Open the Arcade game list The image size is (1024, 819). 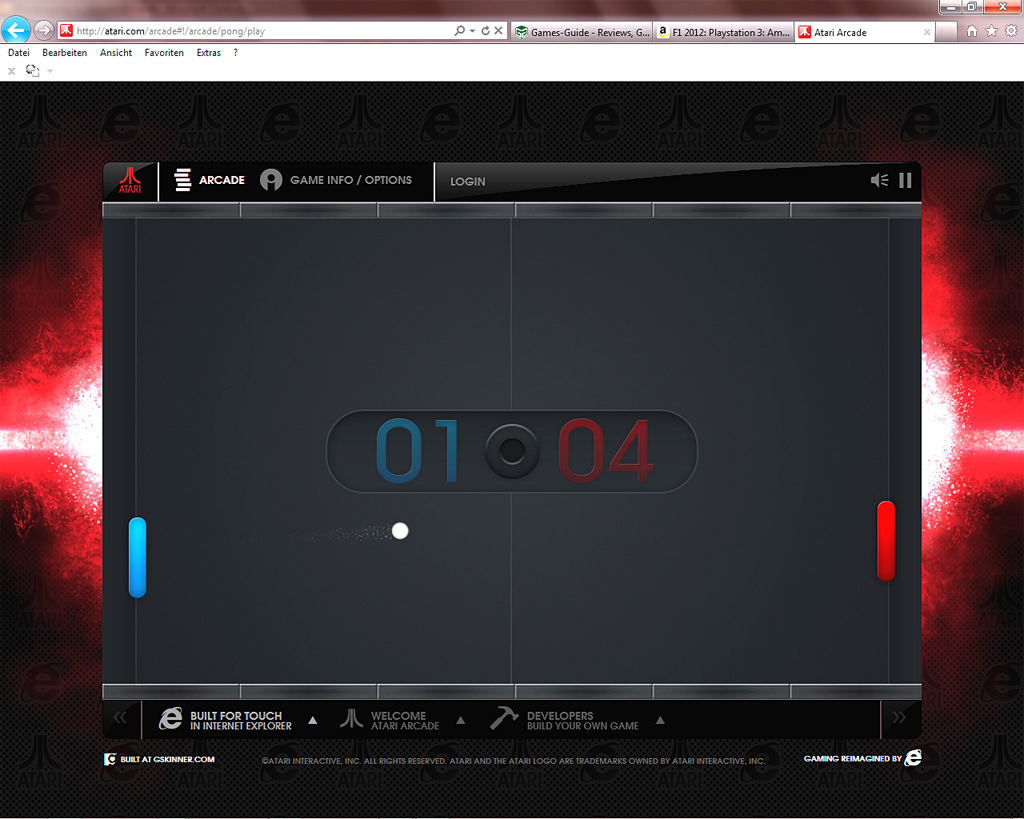click(209, 180)
